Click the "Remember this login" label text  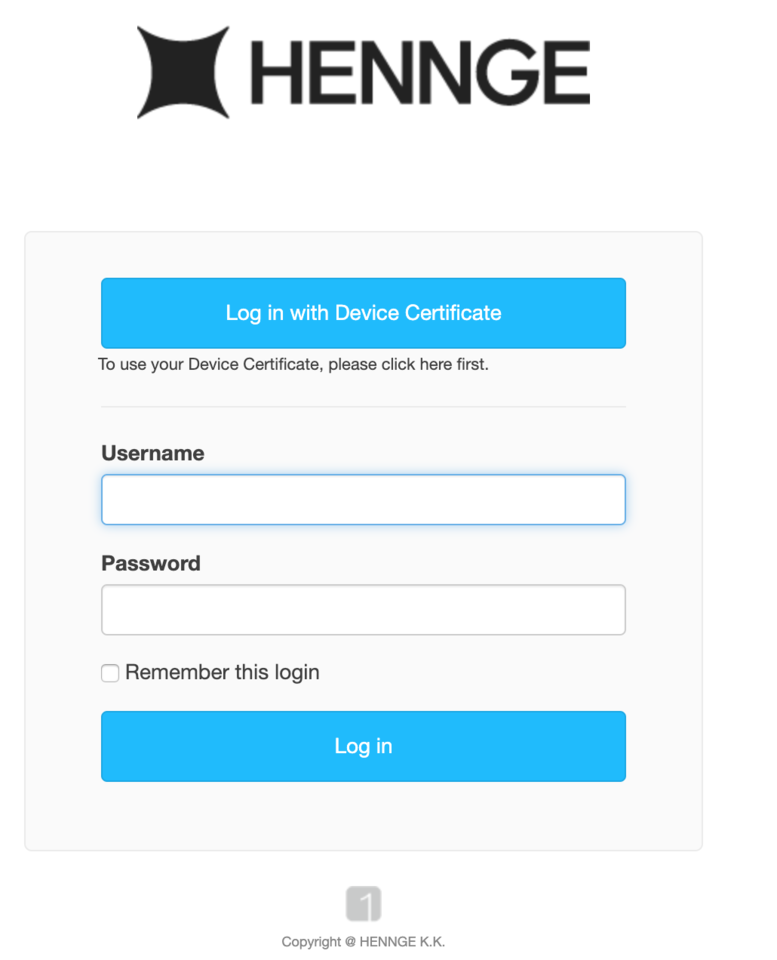[x=222, y=672]
